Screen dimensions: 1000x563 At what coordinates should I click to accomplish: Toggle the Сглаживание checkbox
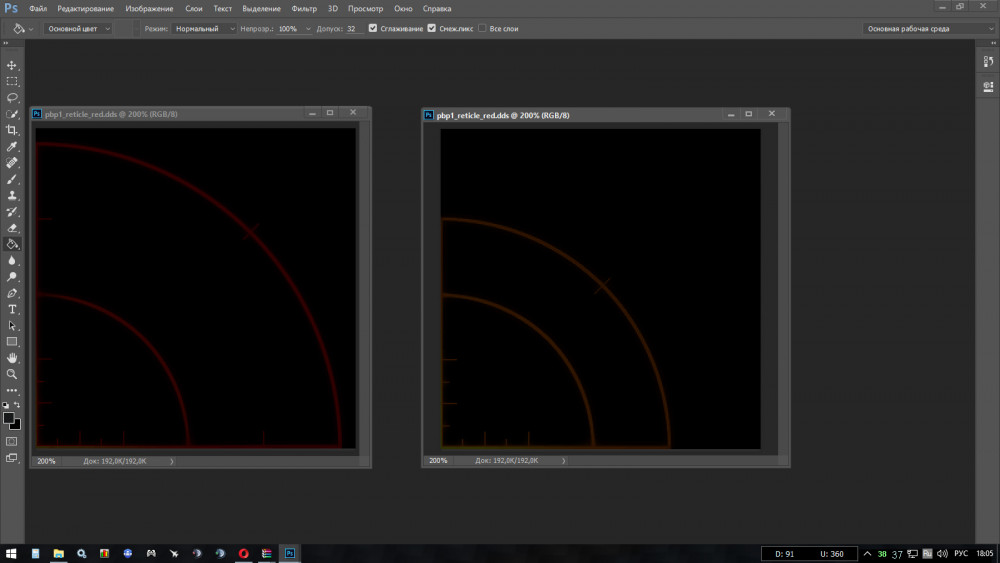pyautogui.click(x=373, y=29)
